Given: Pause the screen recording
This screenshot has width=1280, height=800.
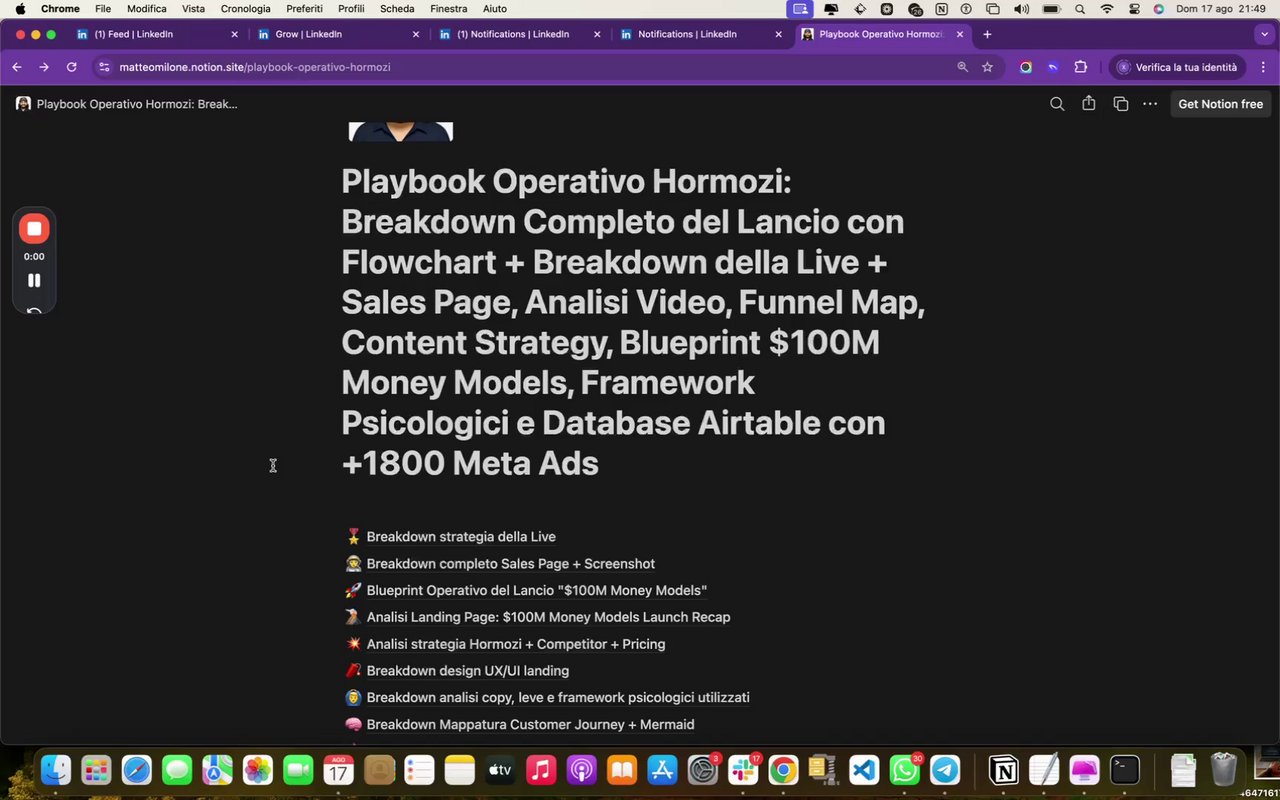Looking at the screenshot, I should point(34,281).
